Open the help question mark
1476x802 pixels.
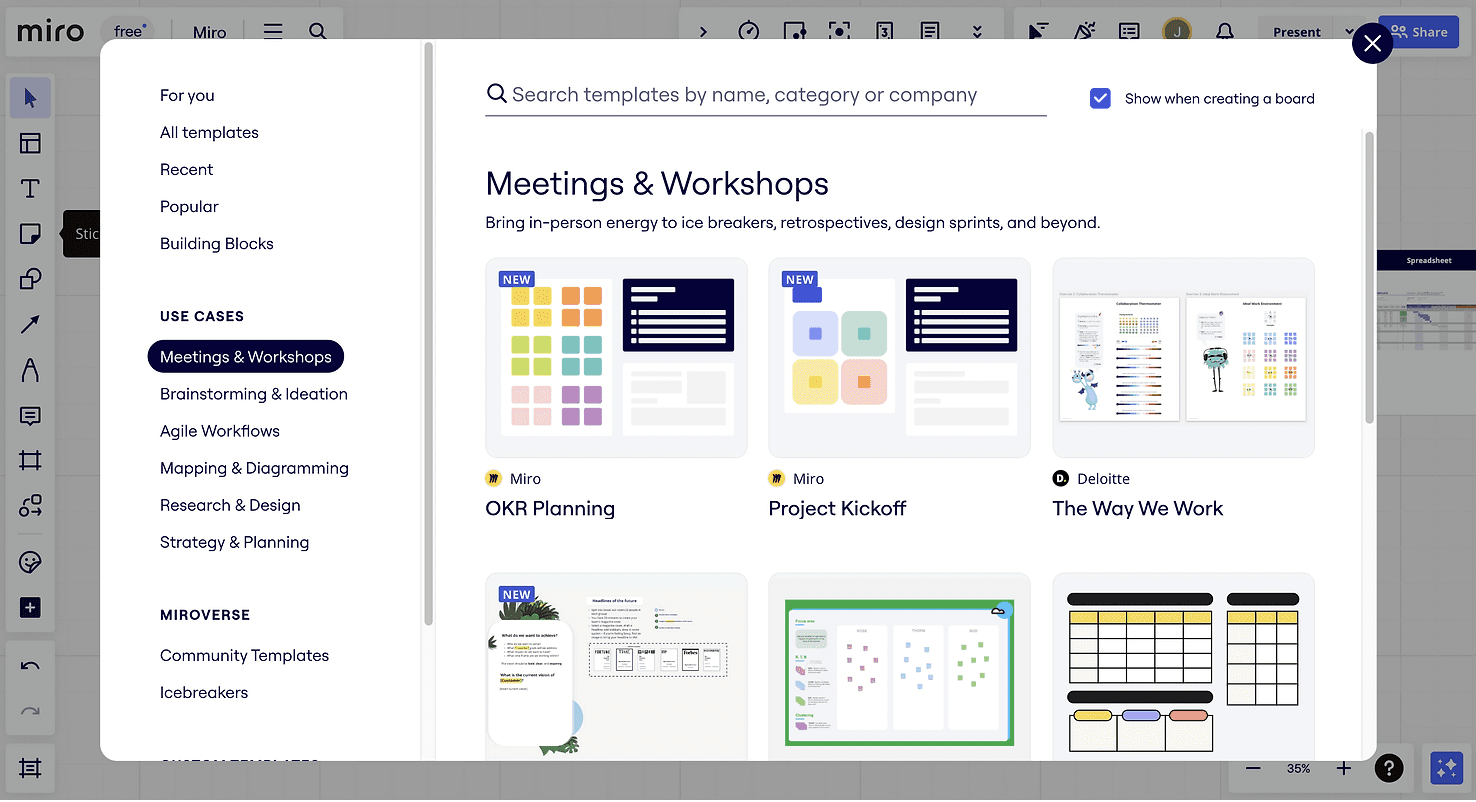pos(1389,768)
